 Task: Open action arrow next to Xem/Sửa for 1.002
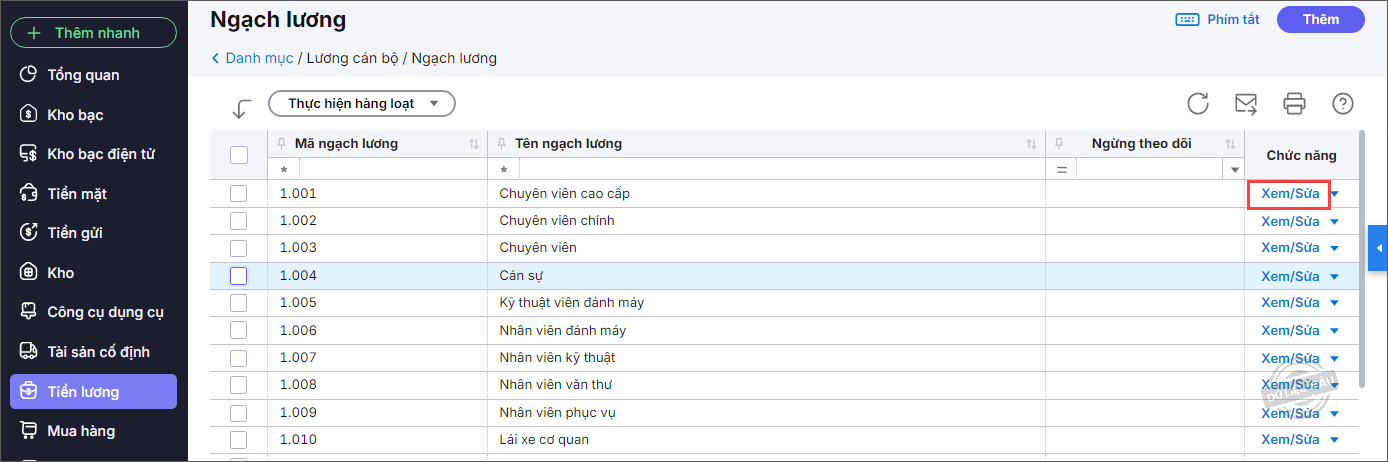coord(1334,222)
